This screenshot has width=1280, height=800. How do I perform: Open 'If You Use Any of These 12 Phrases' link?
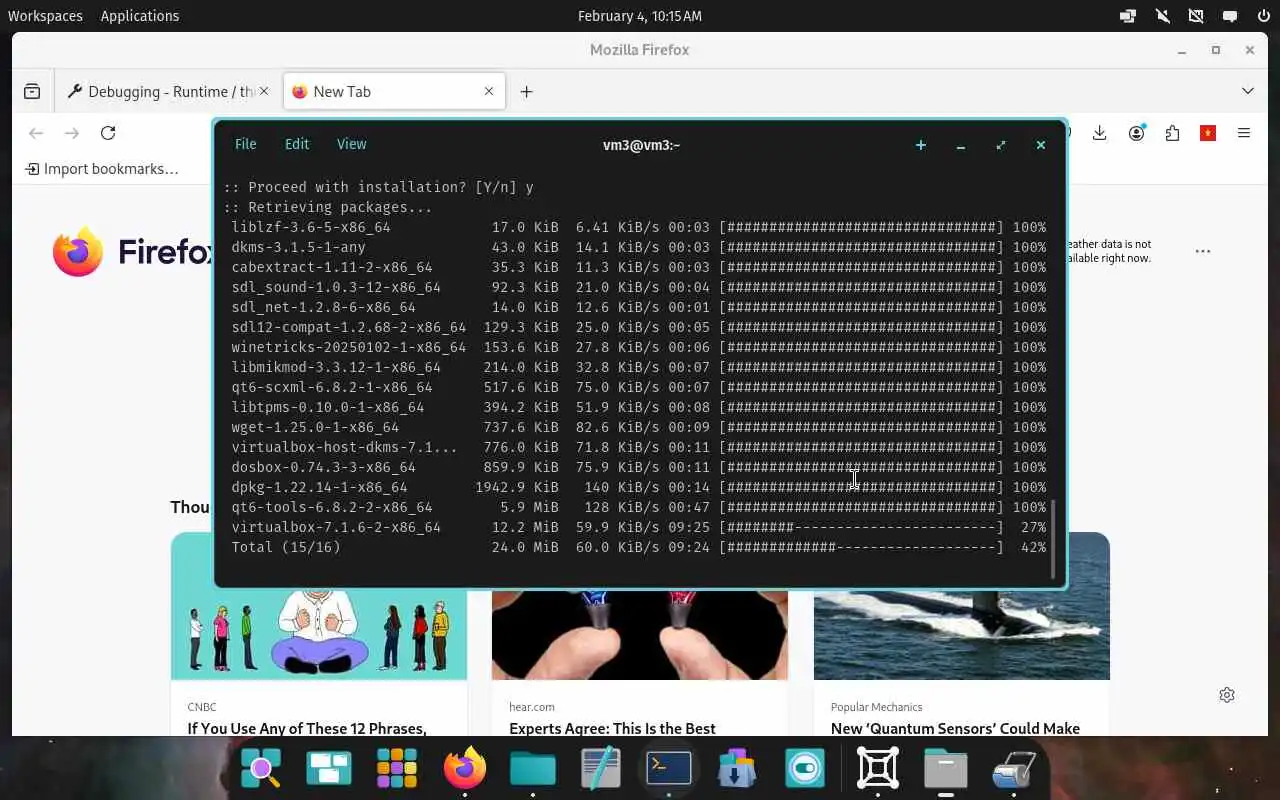tap(307, 728)
